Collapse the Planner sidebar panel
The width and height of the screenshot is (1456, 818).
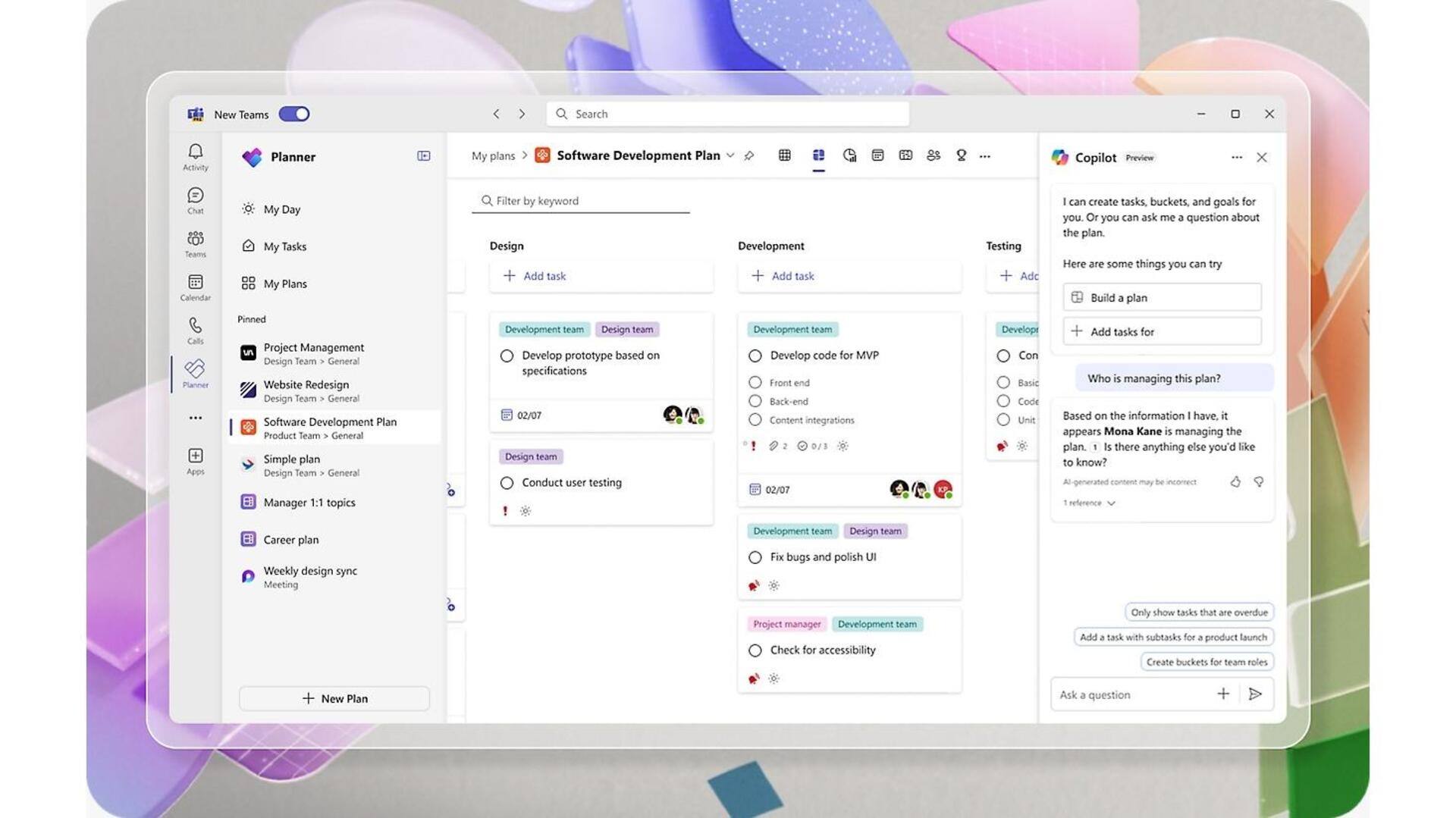pyautogui.click(x=424, y=156)
